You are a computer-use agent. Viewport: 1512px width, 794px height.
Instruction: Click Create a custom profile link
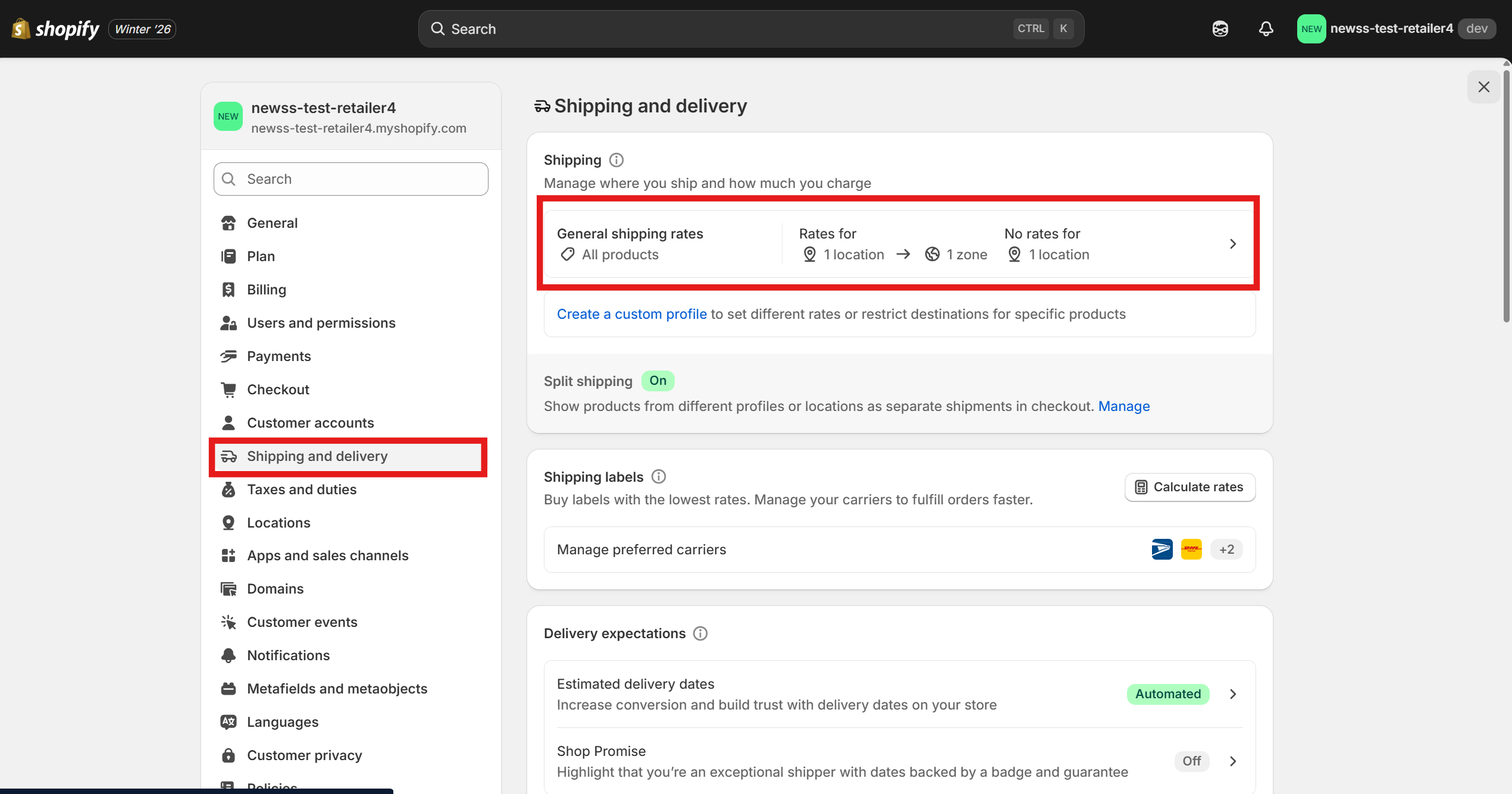coord(631,314)
